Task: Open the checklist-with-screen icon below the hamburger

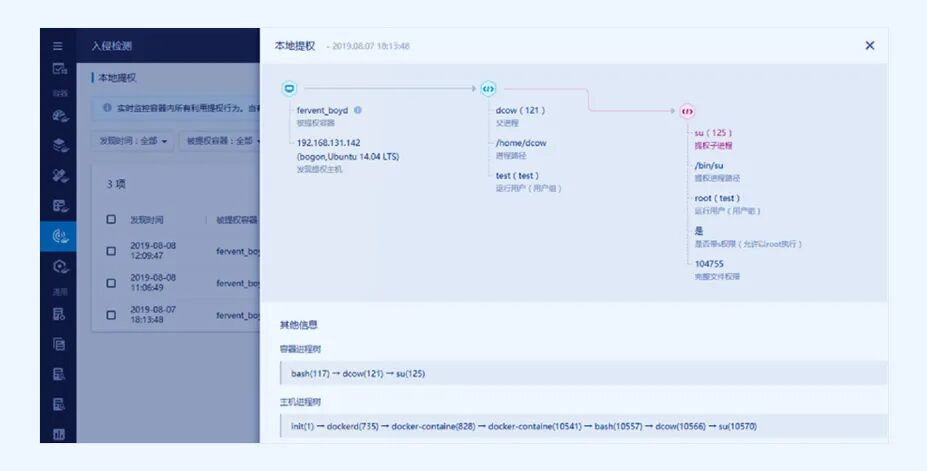Action: point(59,69)
